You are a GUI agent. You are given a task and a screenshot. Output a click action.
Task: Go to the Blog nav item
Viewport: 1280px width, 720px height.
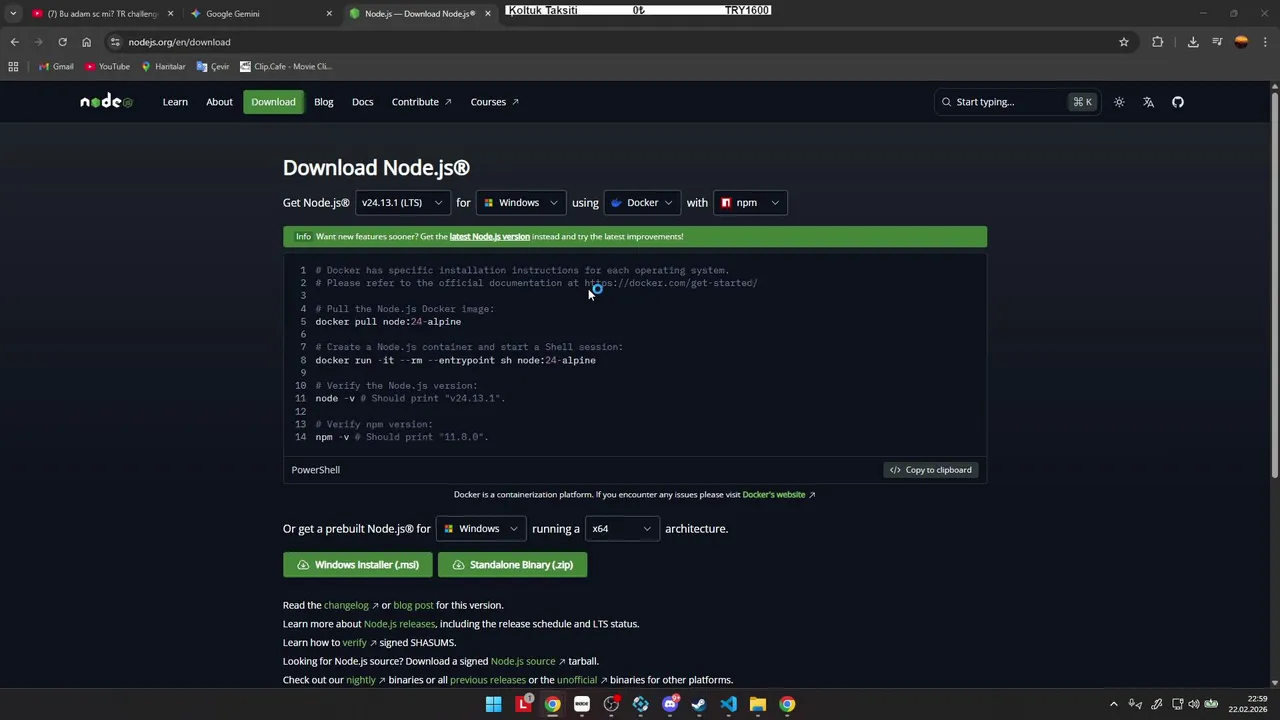coord(324,102)
